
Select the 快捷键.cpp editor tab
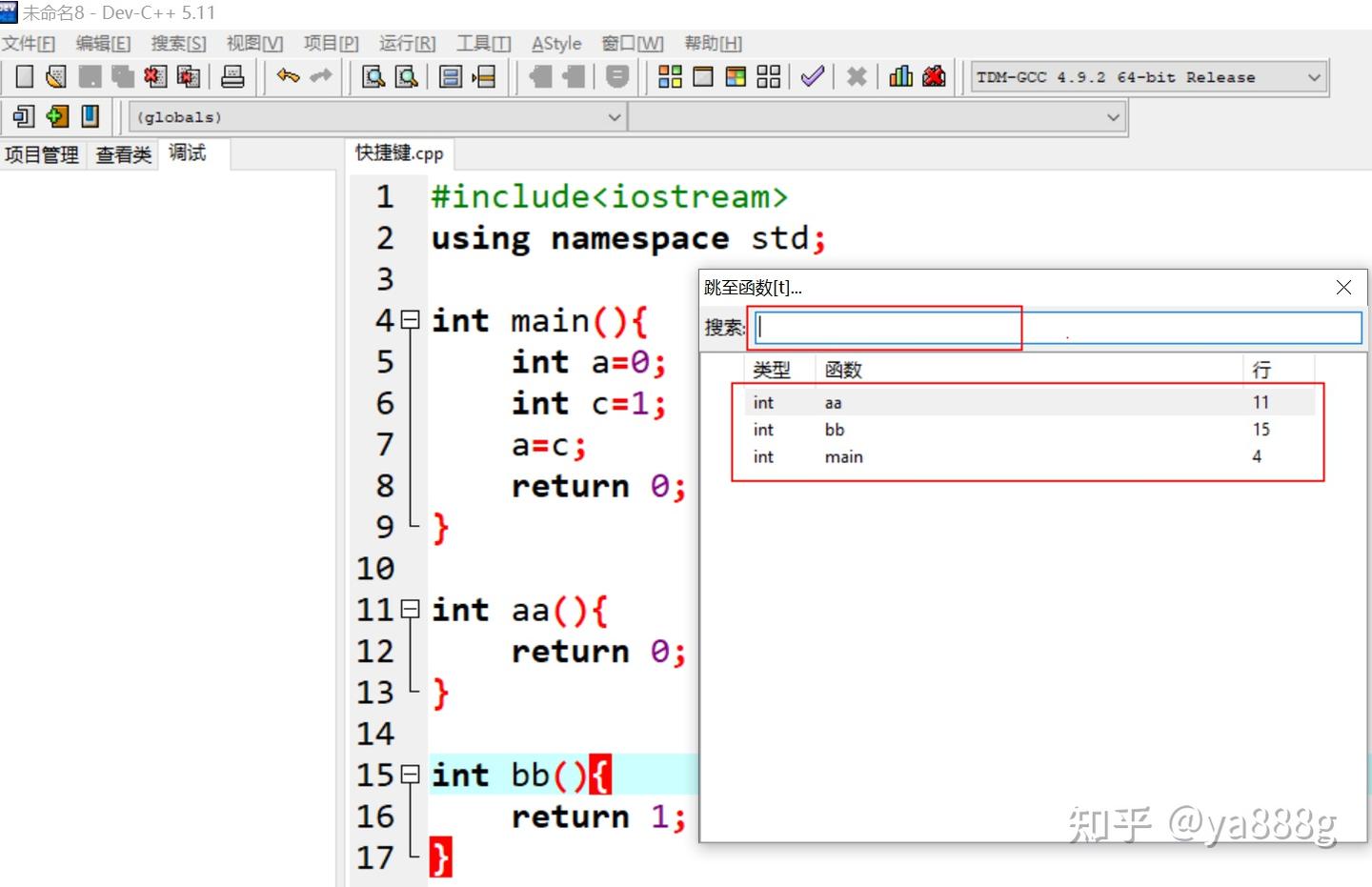[399, 152]
